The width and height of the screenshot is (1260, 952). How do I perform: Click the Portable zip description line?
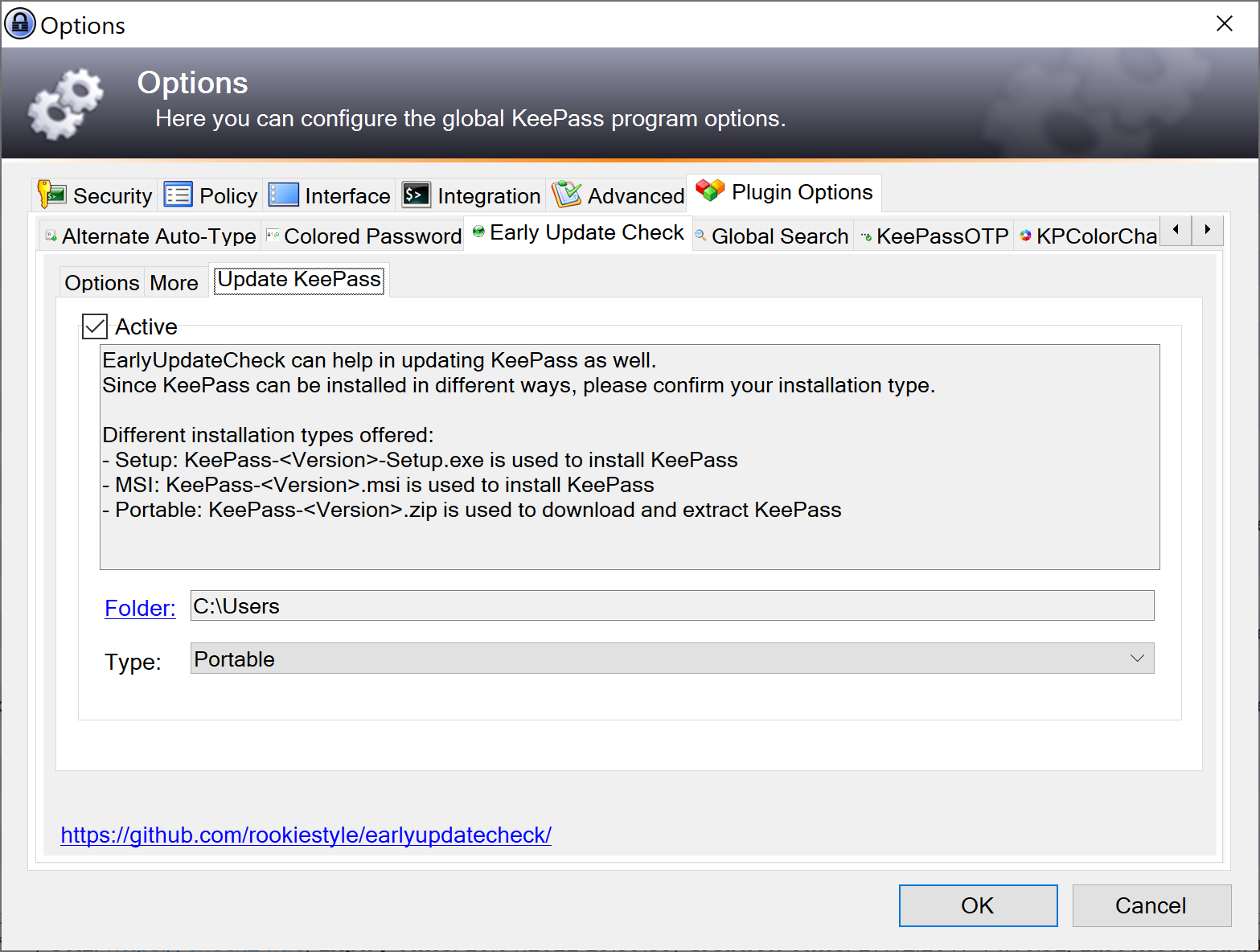pyautogui.click(x=472, y=510)
